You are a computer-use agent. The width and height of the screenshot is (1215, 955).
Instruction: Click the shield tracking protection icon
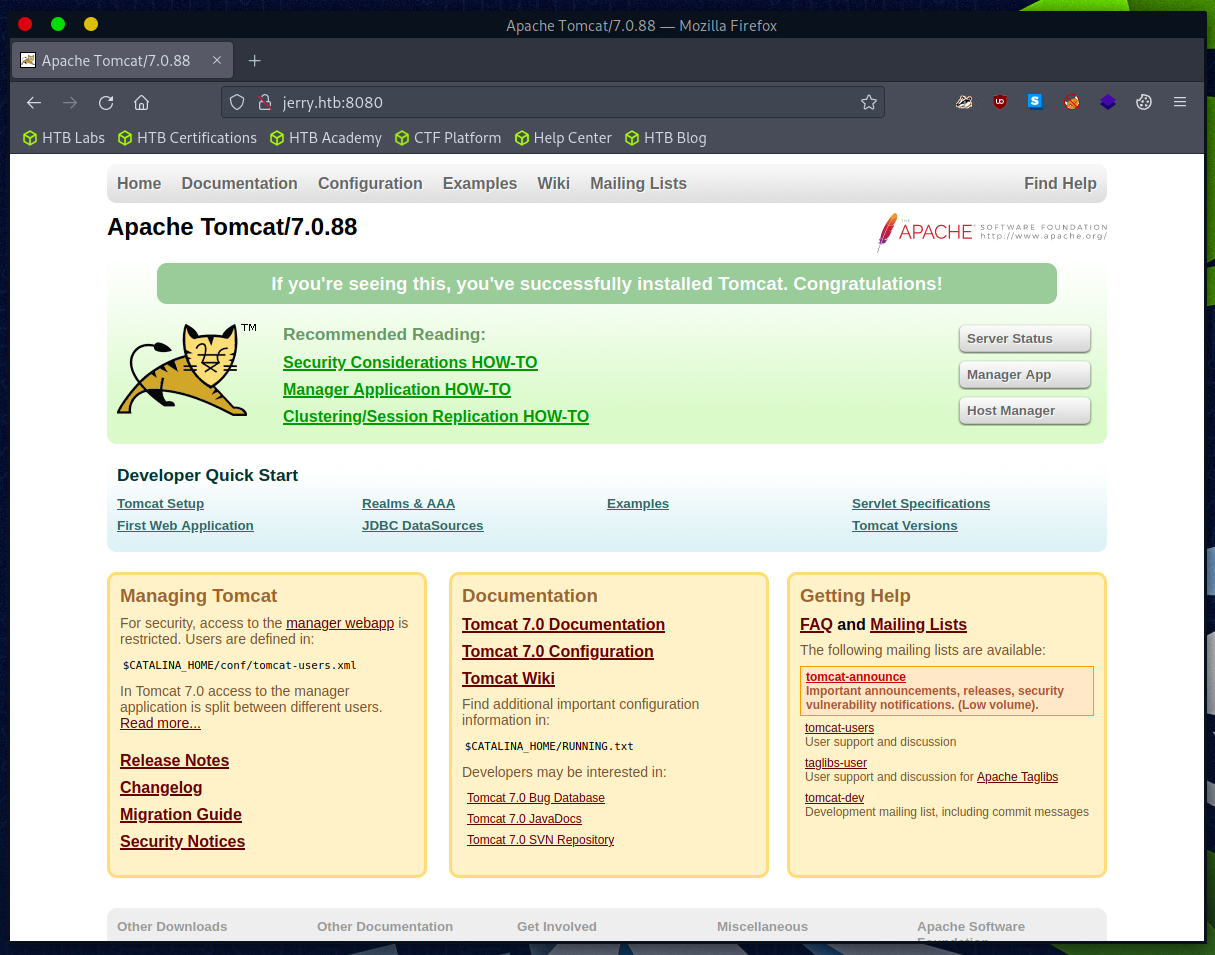(x=237, y=102)
